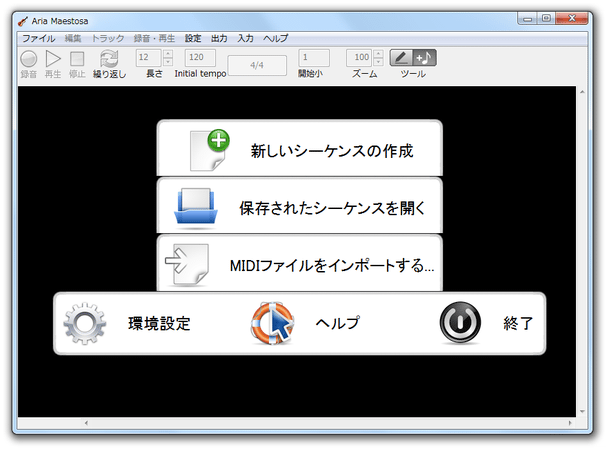Decrease ズーム zoom with down arrow
Image resolution: width=607 pixels, height=449 pixels.
(x=379, y=62)
